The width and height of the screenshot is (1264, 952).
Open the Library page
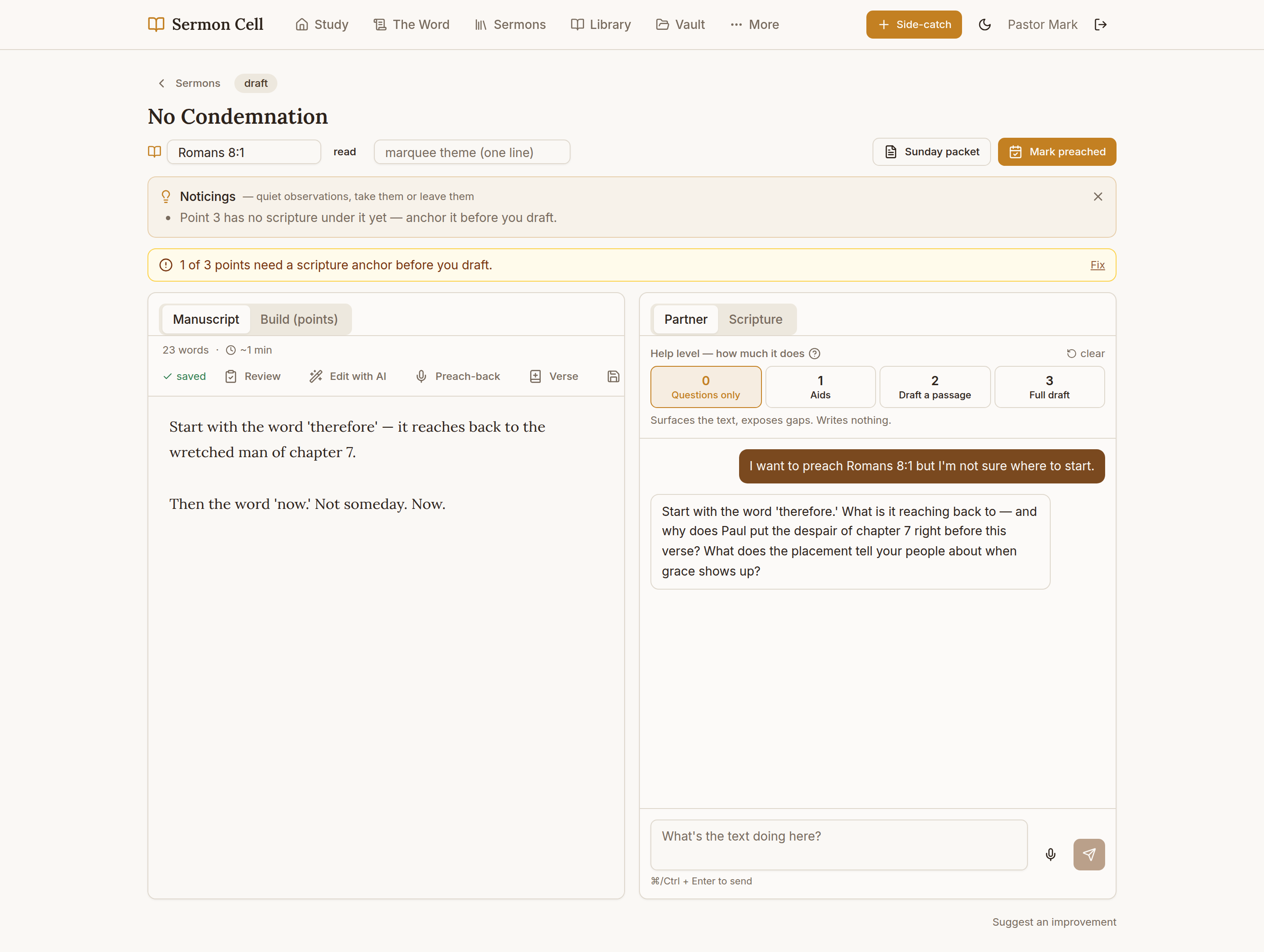(600, 25)
